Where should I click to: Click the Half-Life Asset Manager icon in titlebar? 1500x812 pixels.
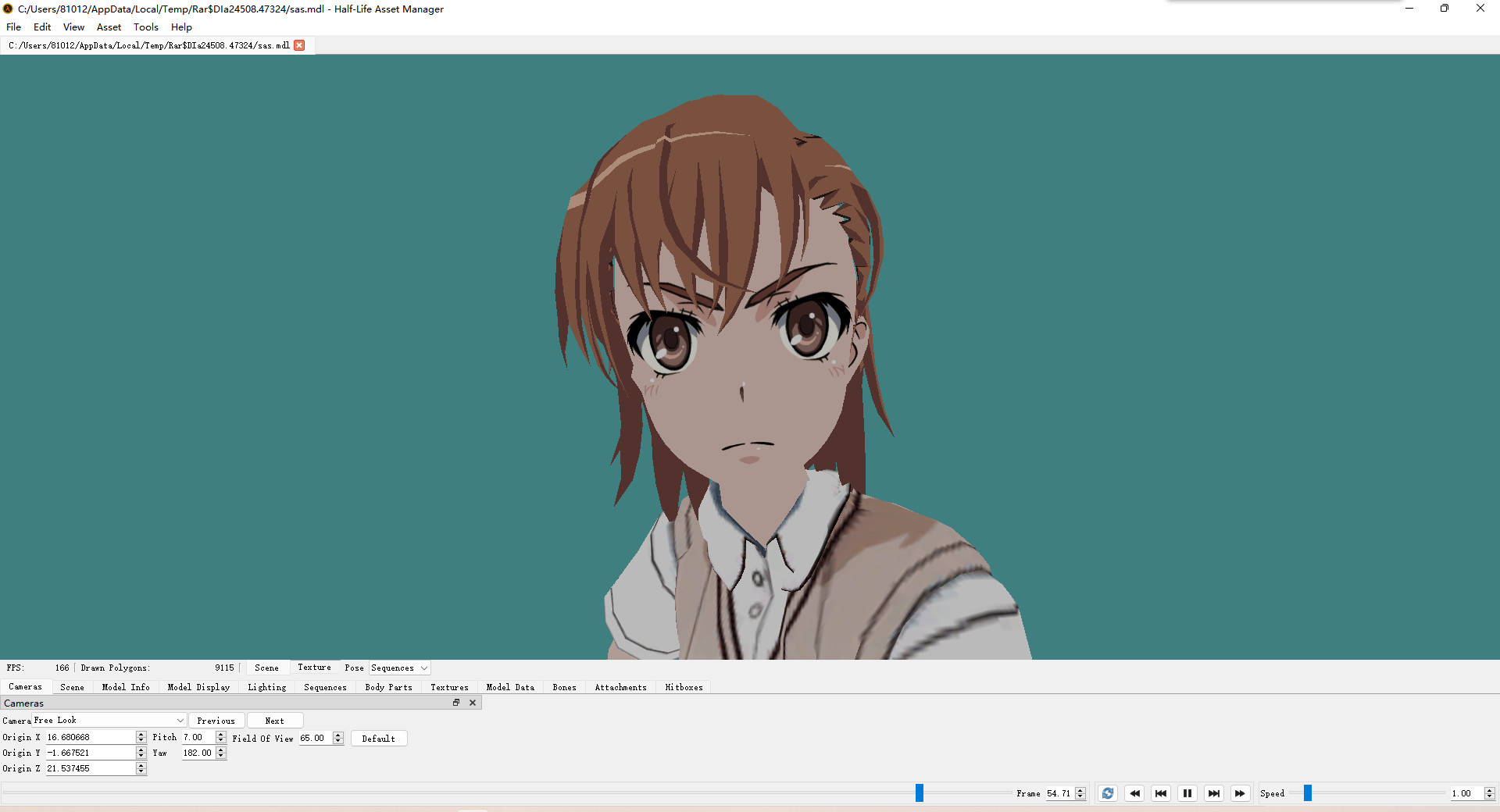coord(7,9)
